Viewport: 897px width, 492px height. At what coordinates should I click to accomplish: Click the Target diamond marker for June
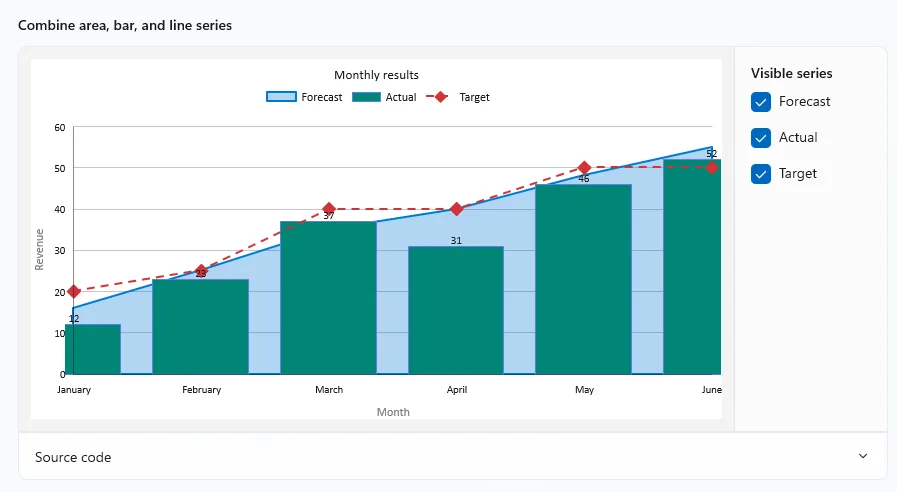coord(712,168)
